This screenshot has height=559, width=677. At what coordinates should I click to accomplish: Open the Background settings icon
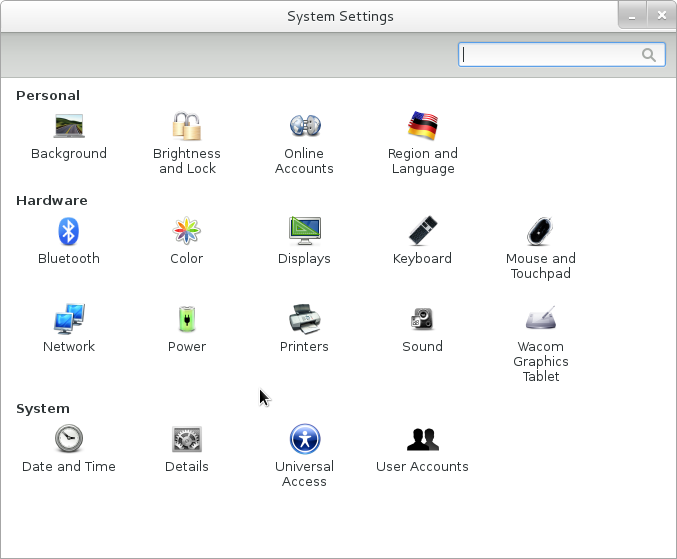click(x=69, y=126)
